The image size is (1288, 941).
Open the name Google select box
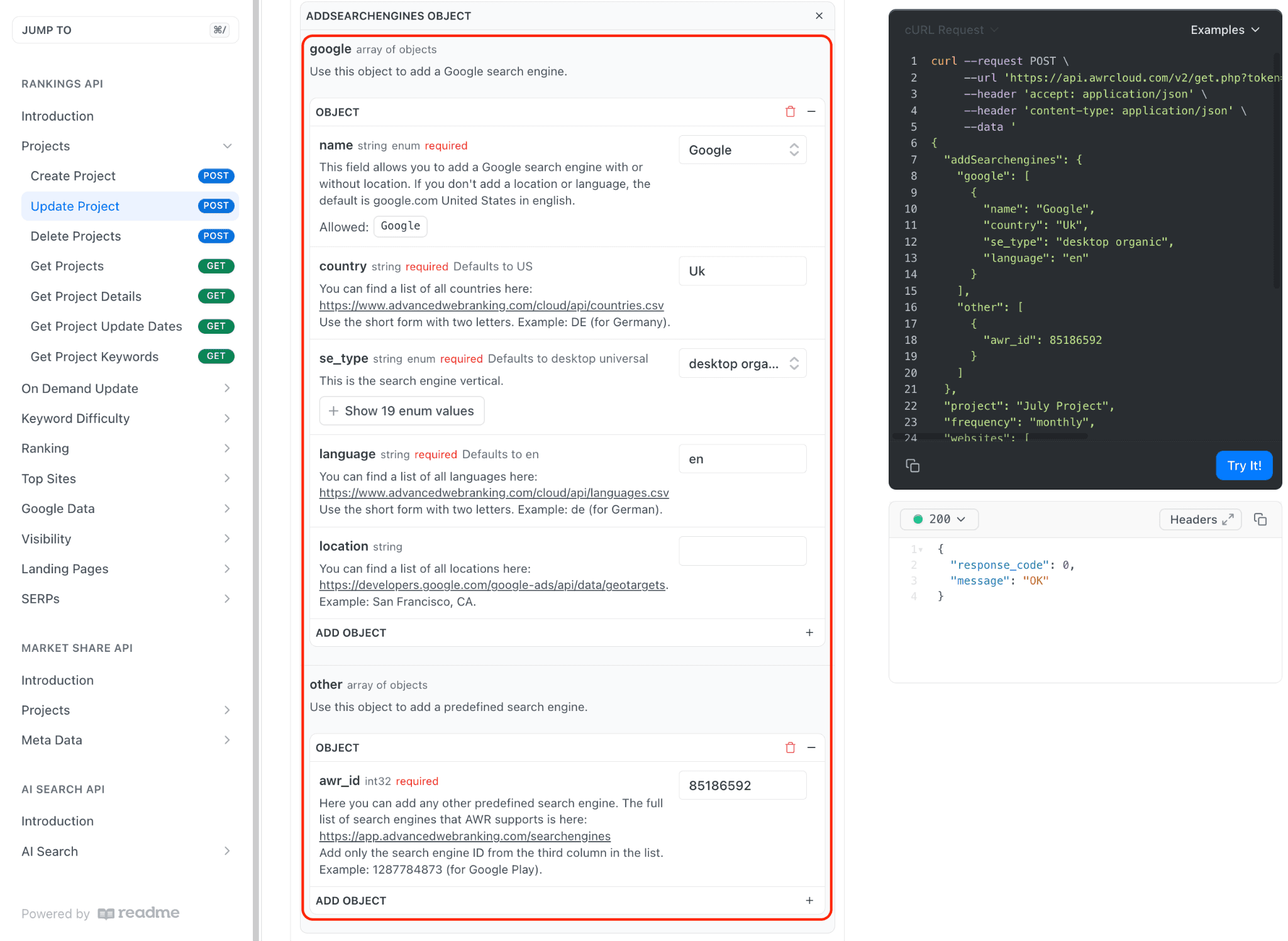click(743, 150)
